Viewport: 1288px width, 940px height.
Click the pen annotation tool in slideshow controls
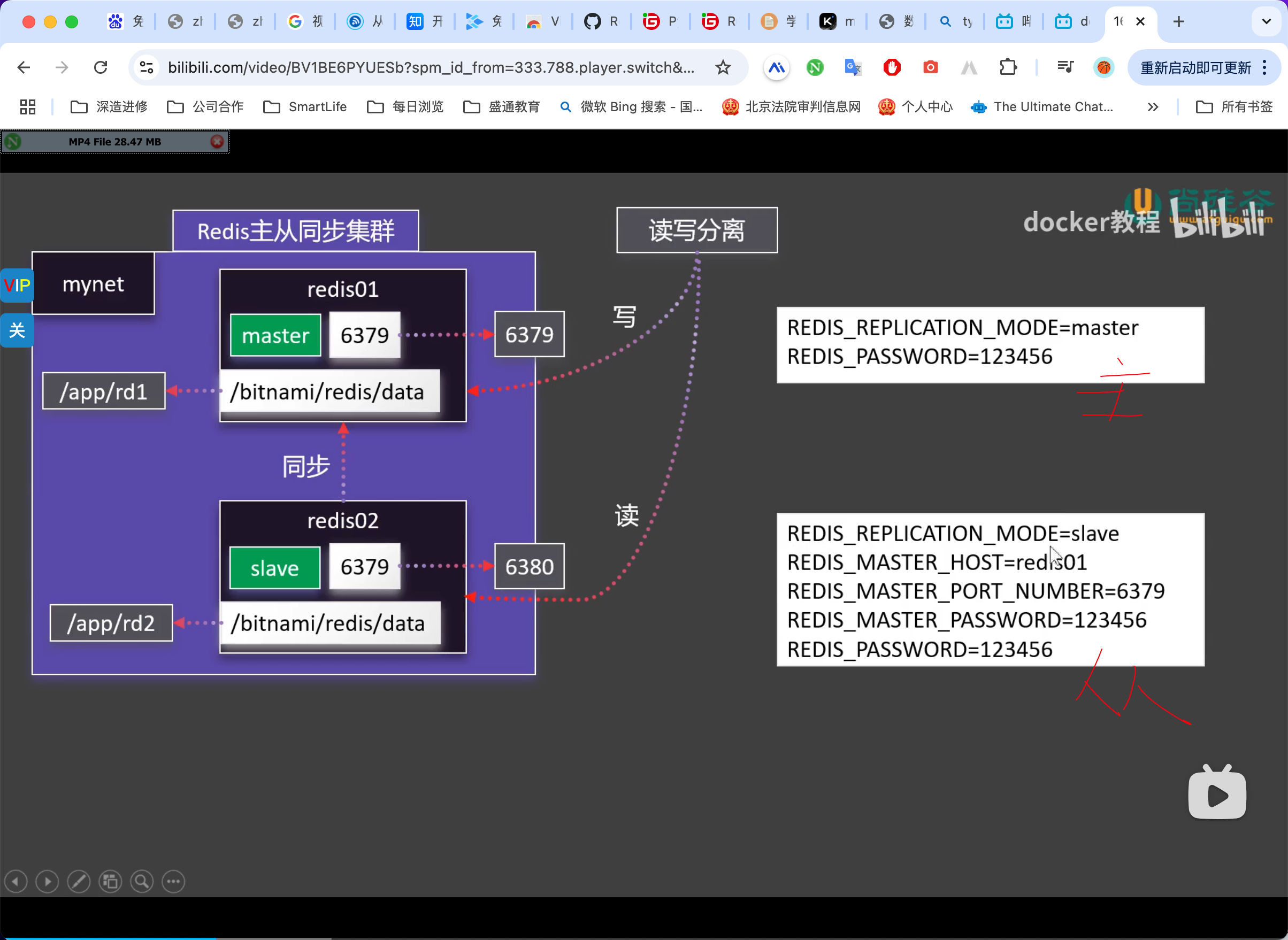(x=79, y=881)
